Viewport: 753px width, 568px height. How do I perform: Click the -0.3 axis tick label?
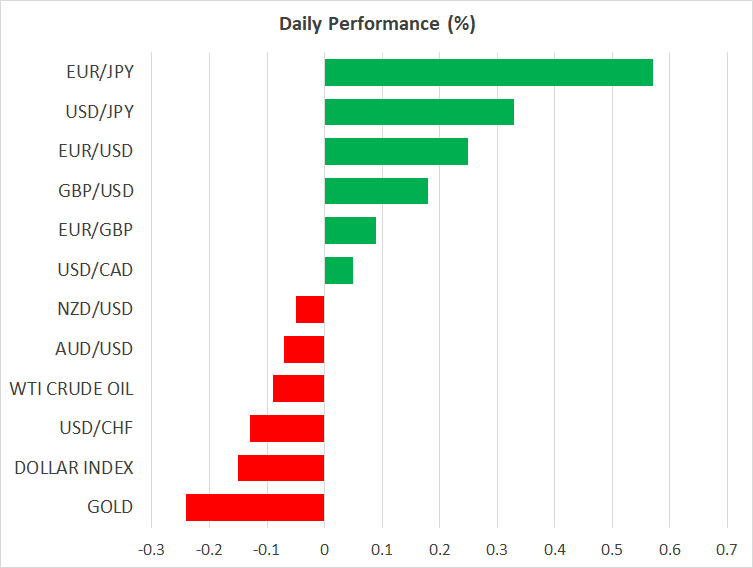[x=151, y=549]
